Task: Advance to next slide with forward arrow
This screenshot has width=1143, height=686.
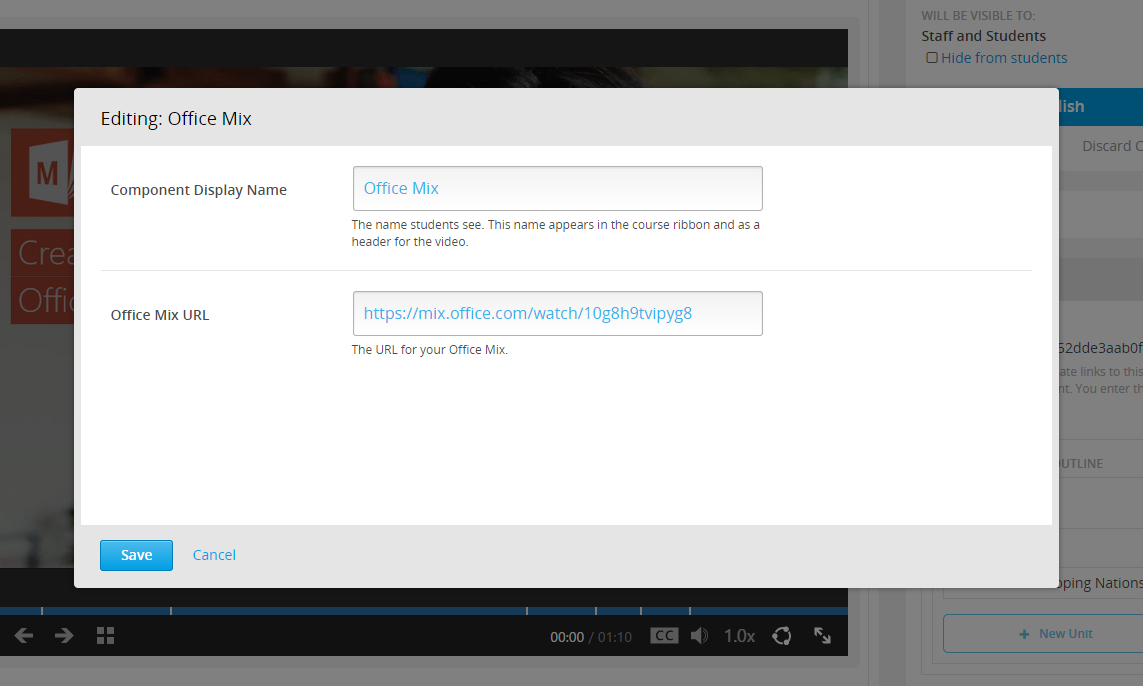Action: click(64, 636)
